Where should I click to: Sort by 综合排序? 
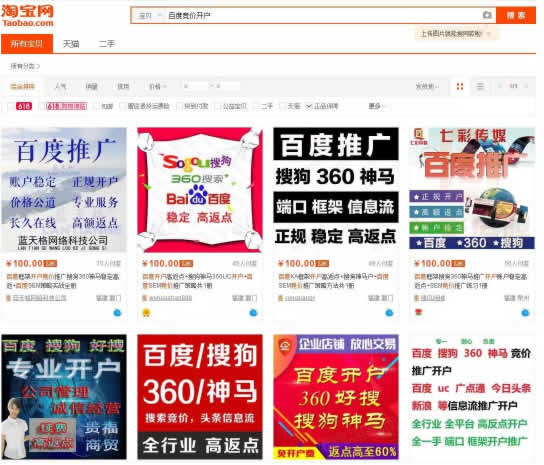[x=23, y=86]
